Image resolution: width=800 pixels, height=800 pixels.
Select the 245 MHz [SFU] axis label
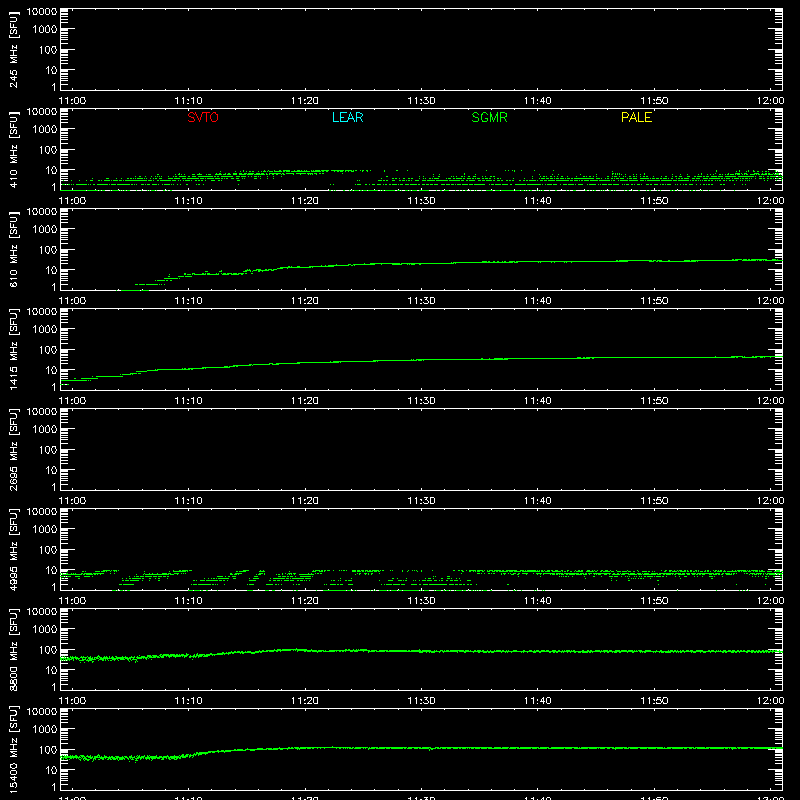point(13,50)
